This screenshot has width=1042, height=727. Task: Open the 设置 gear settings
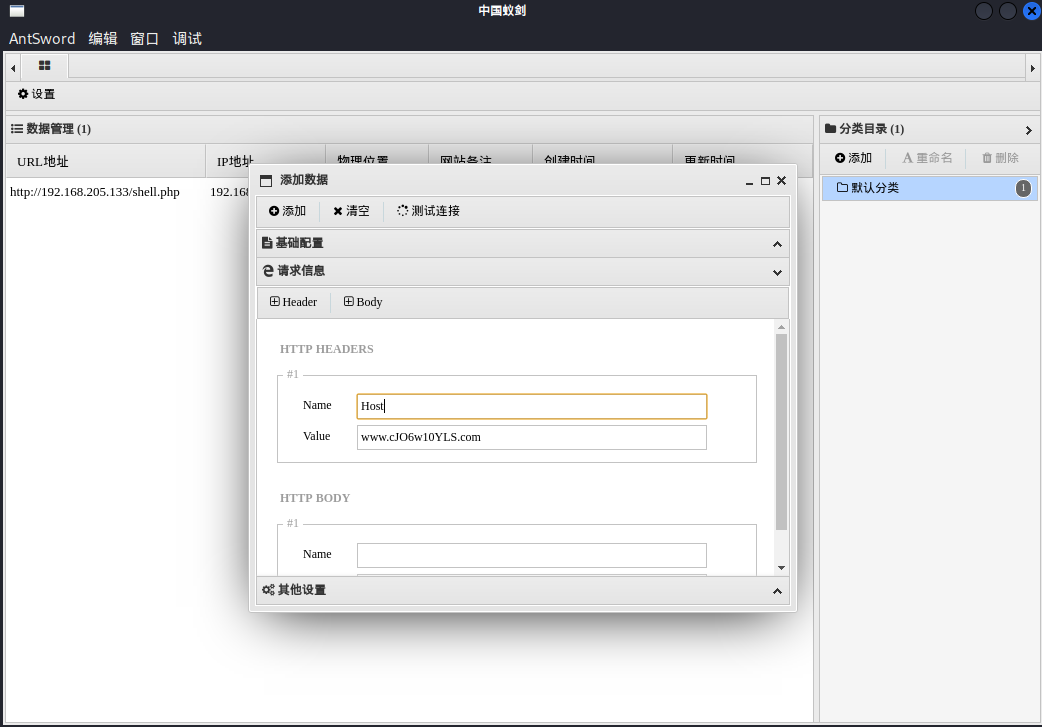click(37, 94)
